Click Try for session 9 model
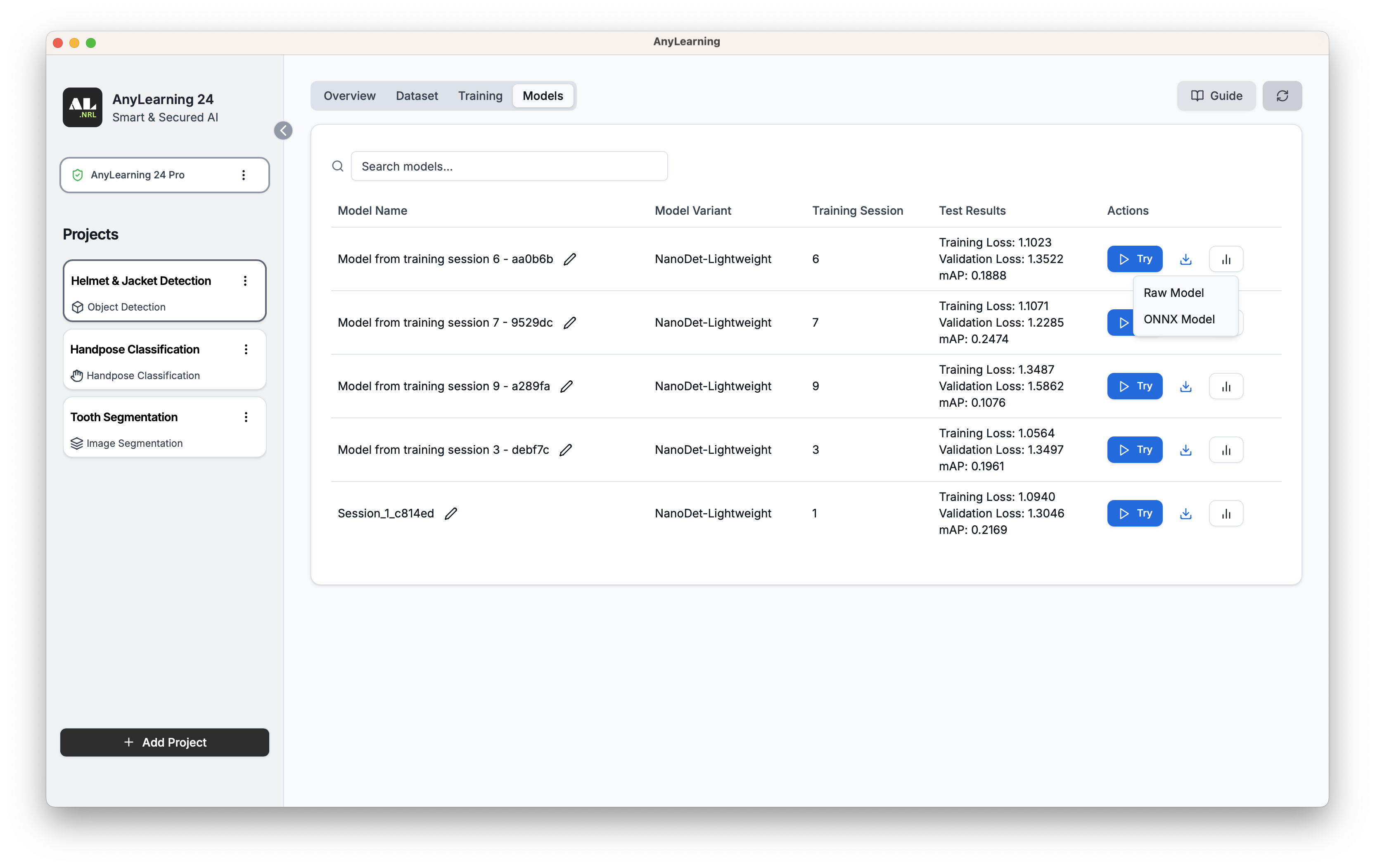The image size is (1375, 868). coord(1134,387)
